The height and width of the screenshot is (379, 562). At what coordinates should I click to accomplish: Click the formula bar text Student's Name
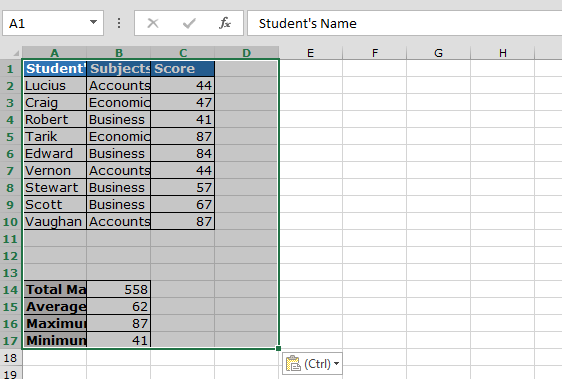pyautogui.click(x=308, y=24)
